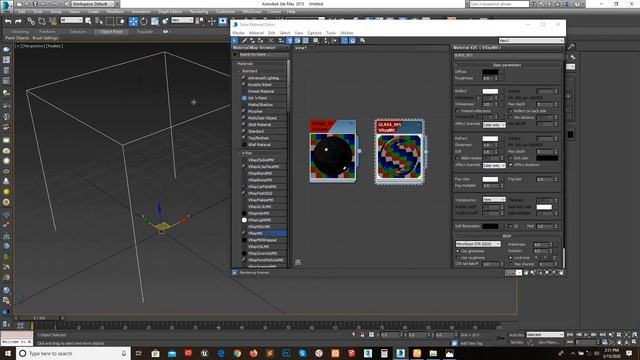This screenshot has height=360, width=640.
Task: Select the Local axis radio button
Action: click(x=511, y=258)
